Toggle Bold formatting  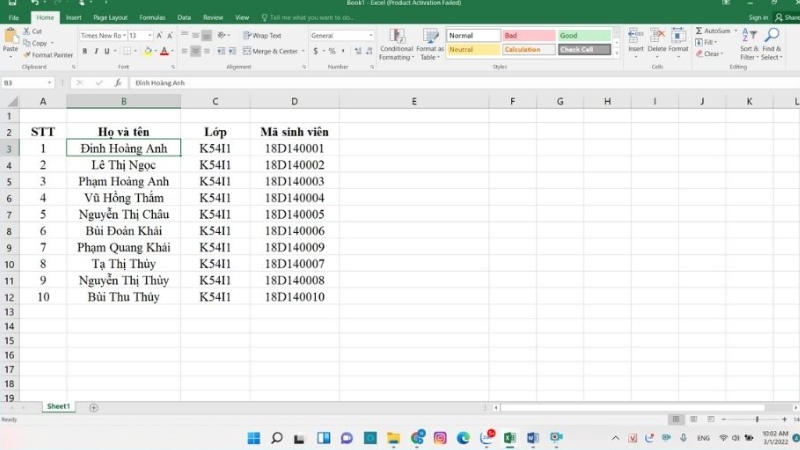[85, 51]
